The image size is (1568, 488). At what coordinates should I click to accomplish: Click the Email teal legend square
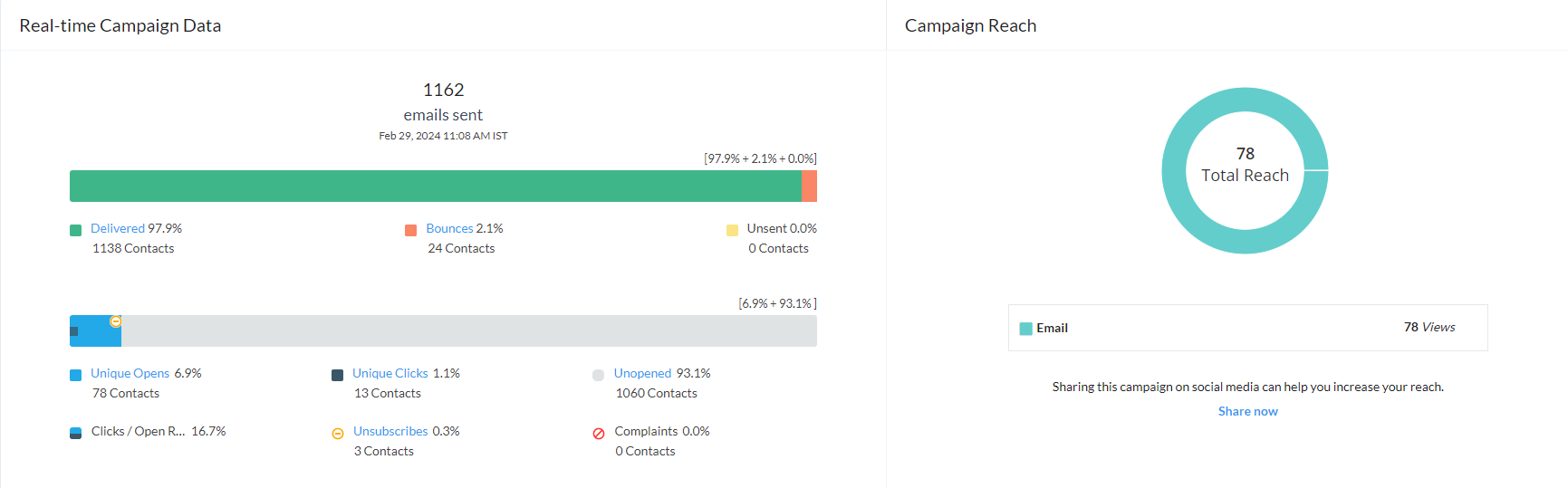1025,329
